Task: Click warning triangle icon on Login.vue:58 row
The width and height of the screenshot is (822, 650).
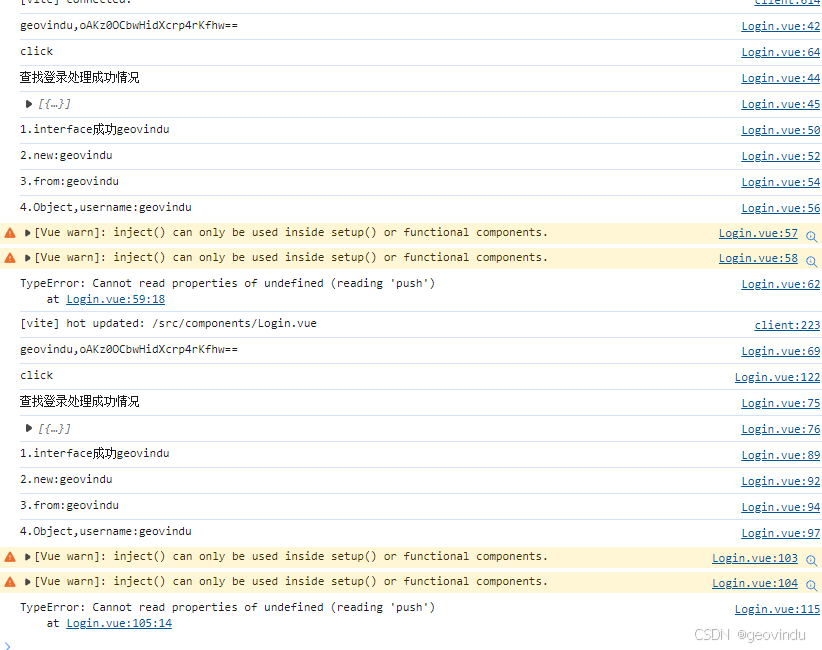Action: coord(10,258)
